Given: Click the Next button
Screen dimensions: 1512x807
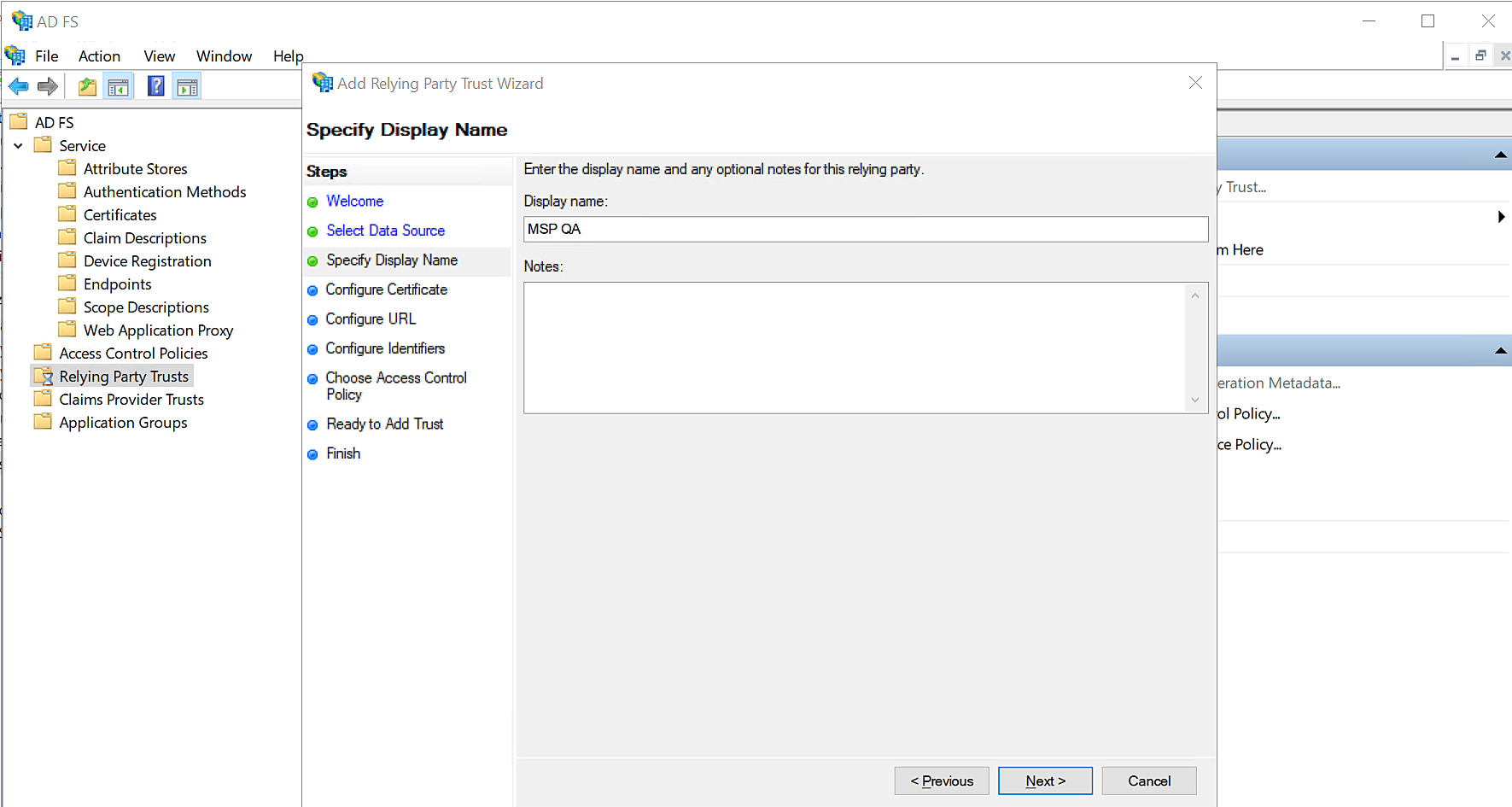Looking at the screenshot, I should pos(1045,781).
